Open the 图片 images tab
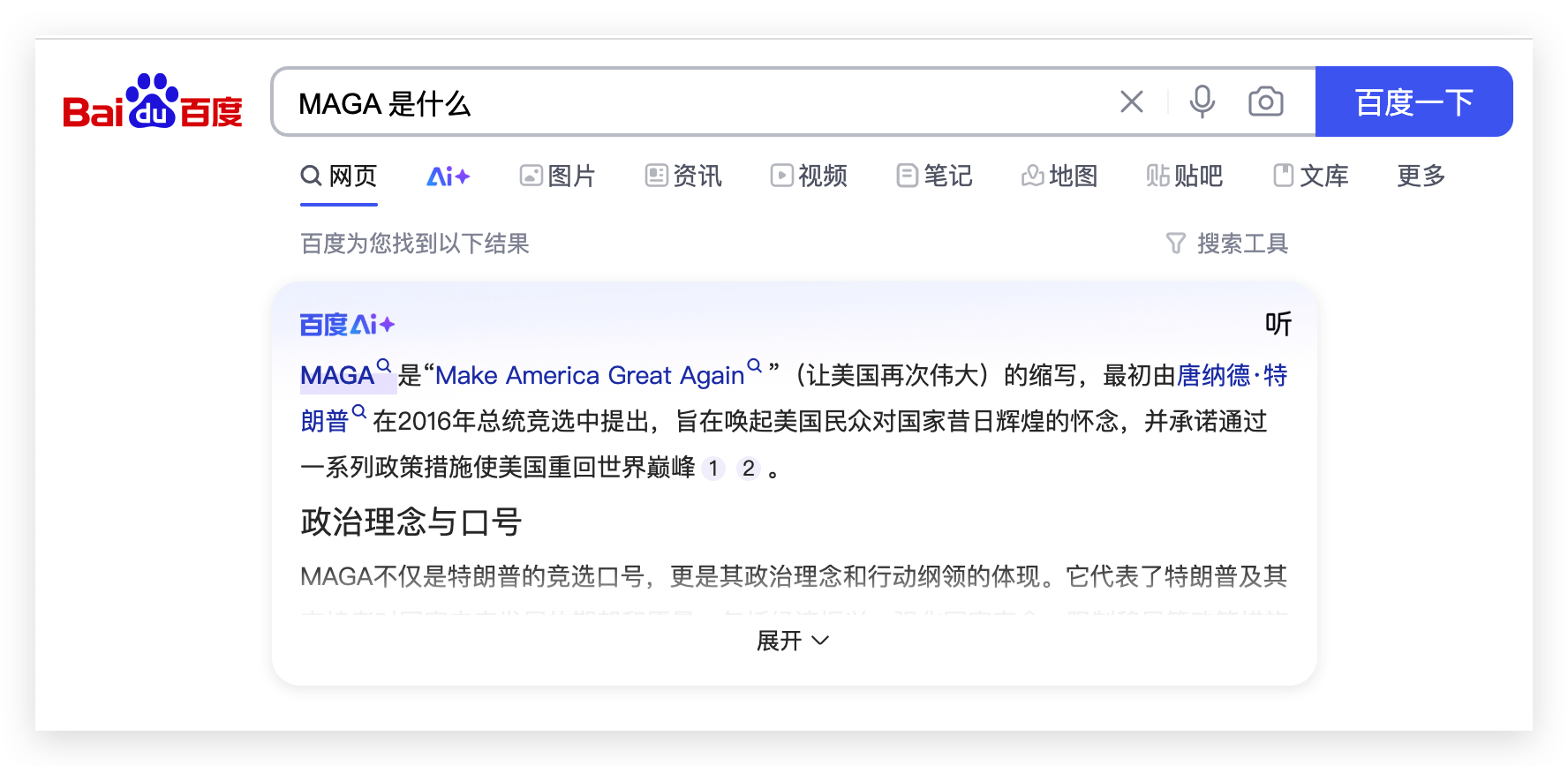 [557, 176]
